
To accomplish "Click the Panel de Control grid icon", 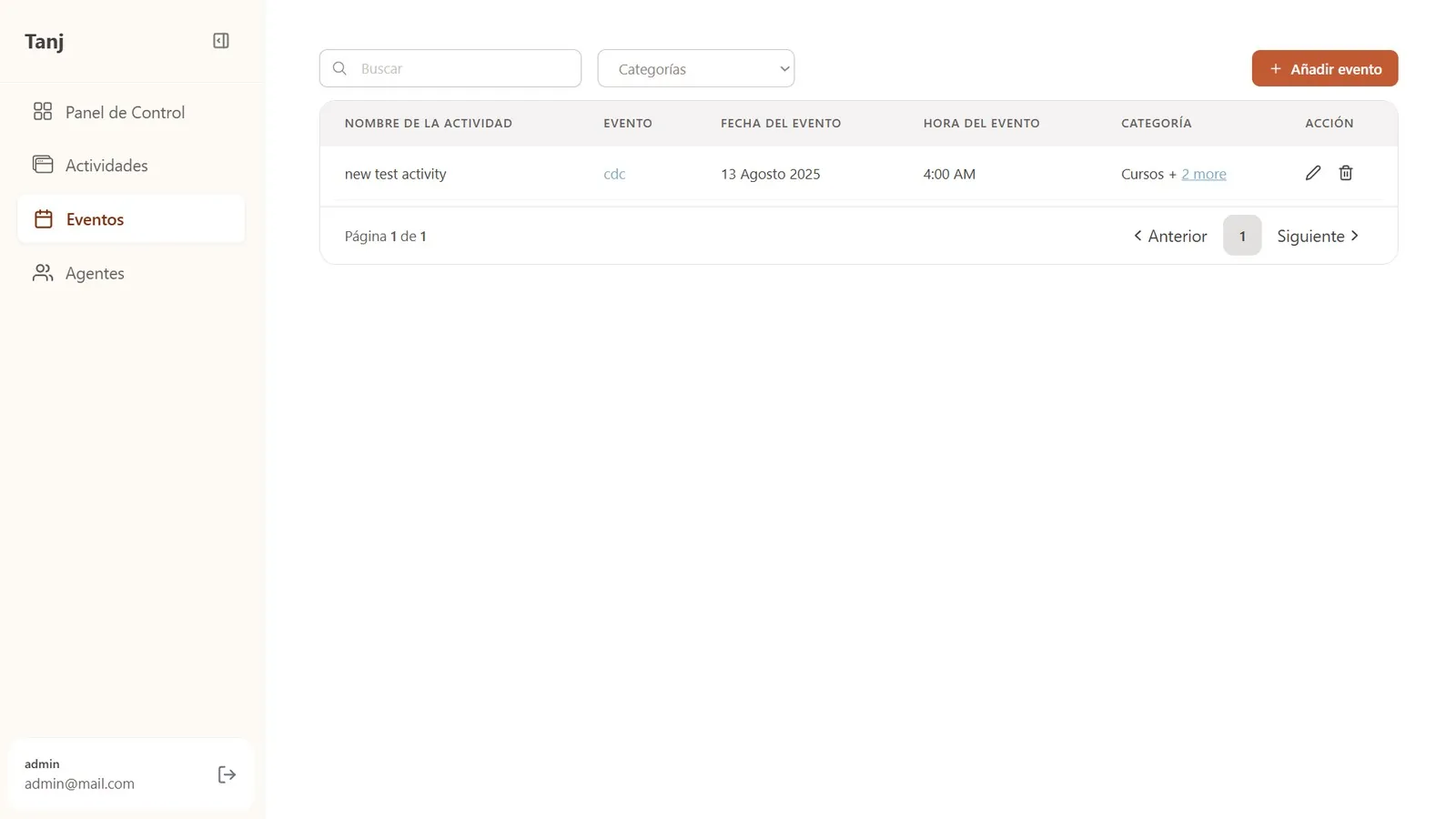I will pyautogui.click(x=43, y=112).
